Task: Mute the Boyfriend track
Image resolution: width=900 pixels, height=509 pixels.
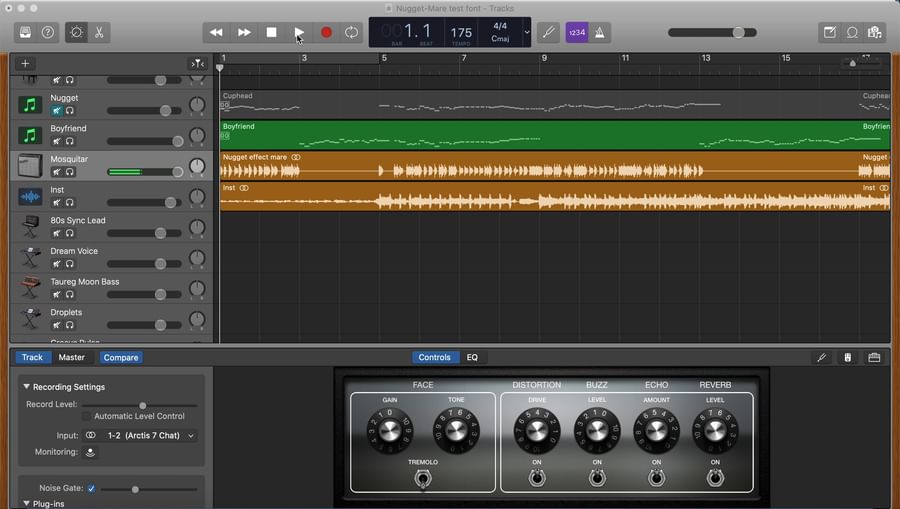Action: tap(57, 141)
